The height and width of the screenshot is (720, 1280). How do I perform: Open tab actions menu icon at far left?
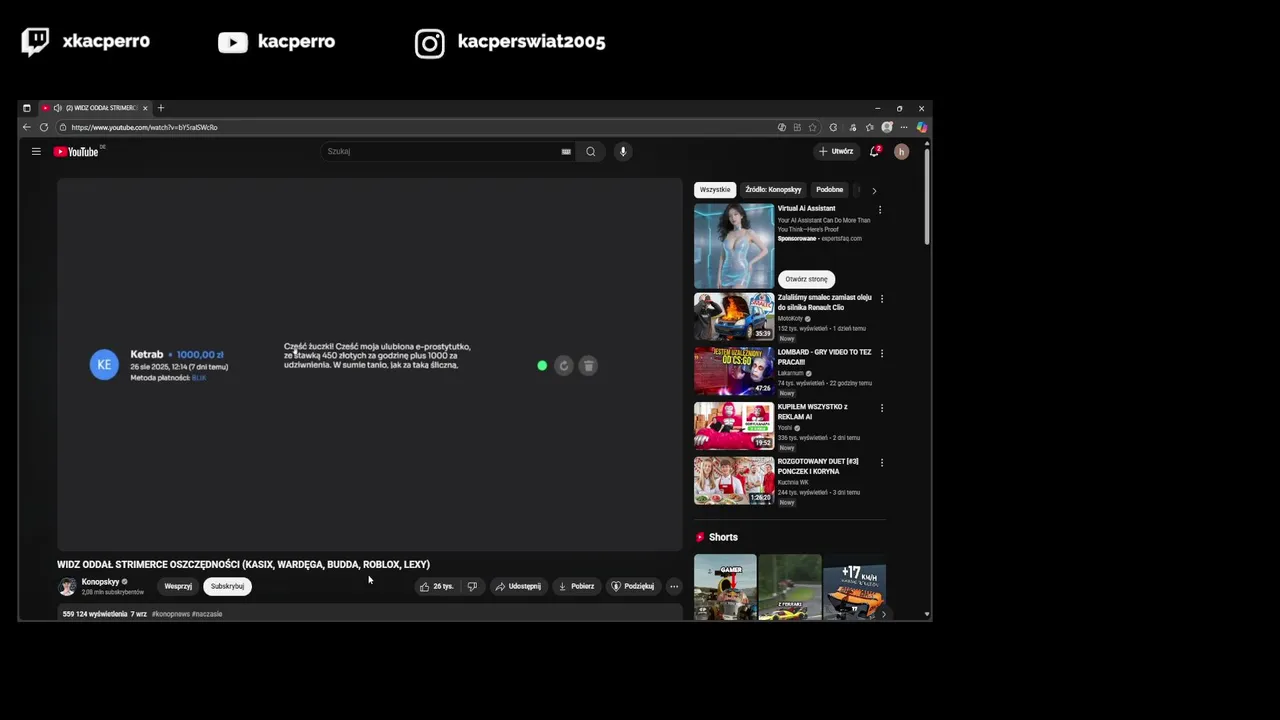(27, 108)
